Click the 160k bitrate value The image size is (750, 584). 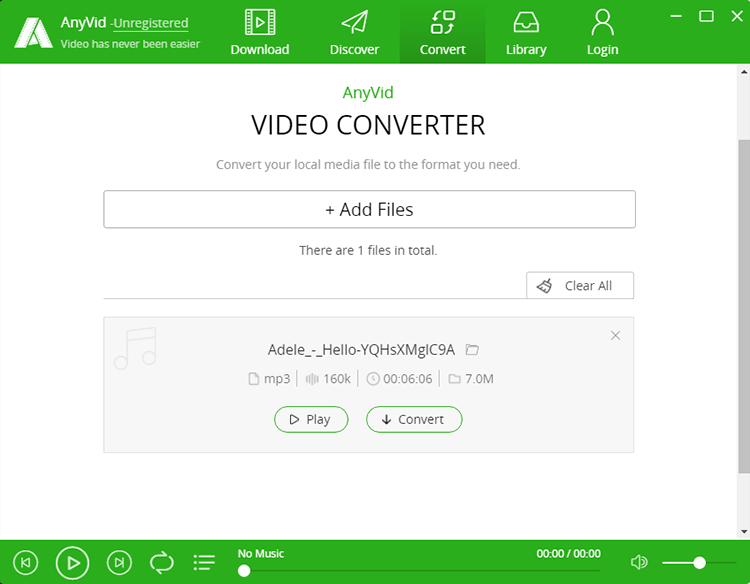(337, 379)
